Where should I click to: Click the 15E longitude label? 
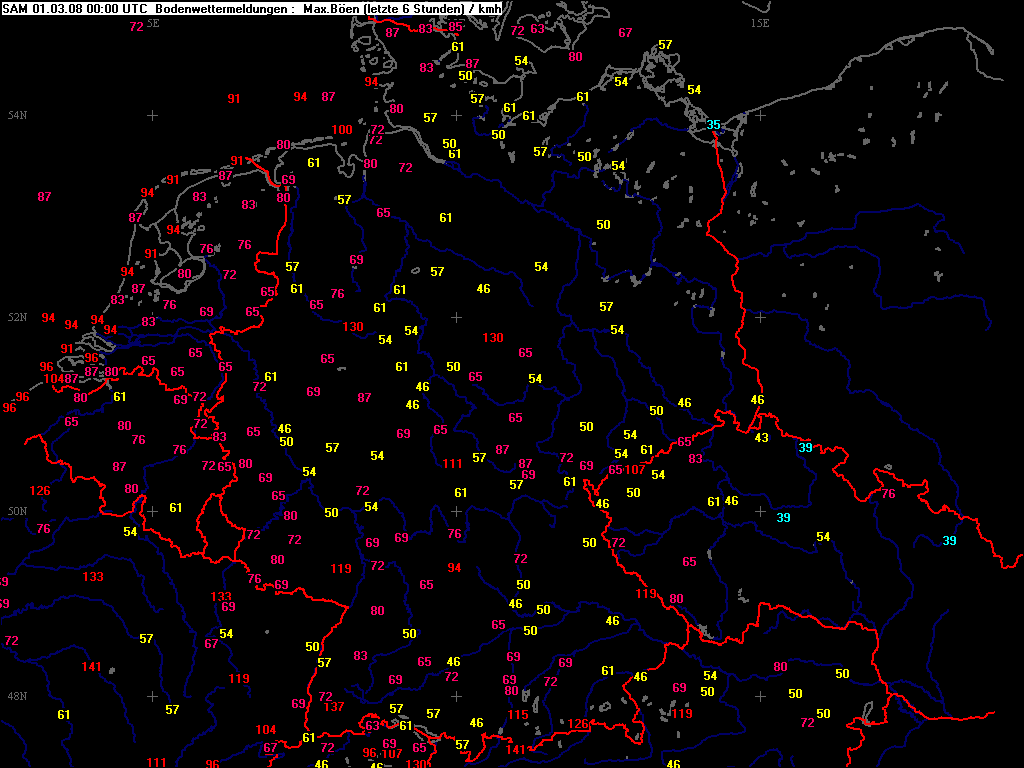coord(760,22)
